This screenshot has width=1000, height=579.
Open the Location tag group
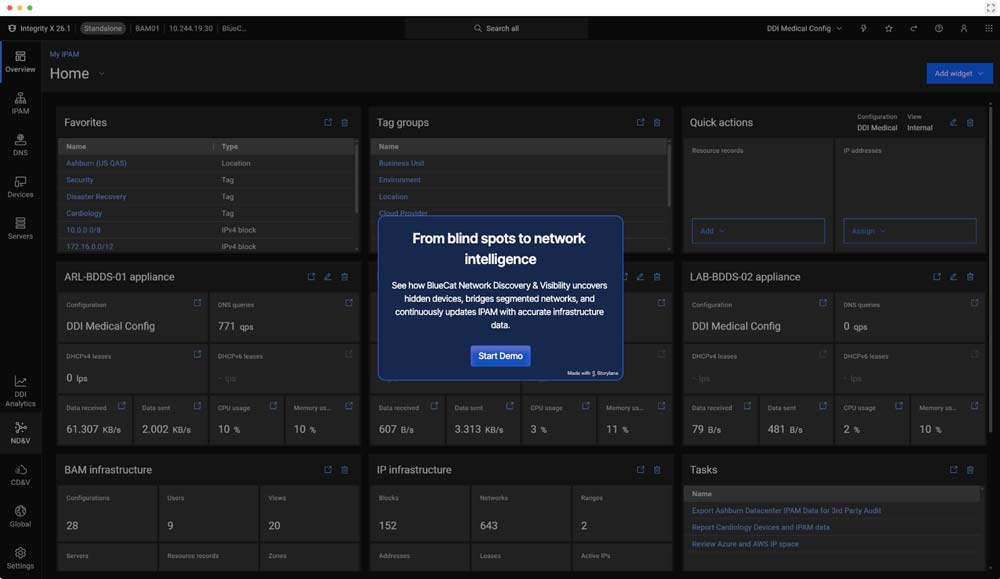[393, 196]
